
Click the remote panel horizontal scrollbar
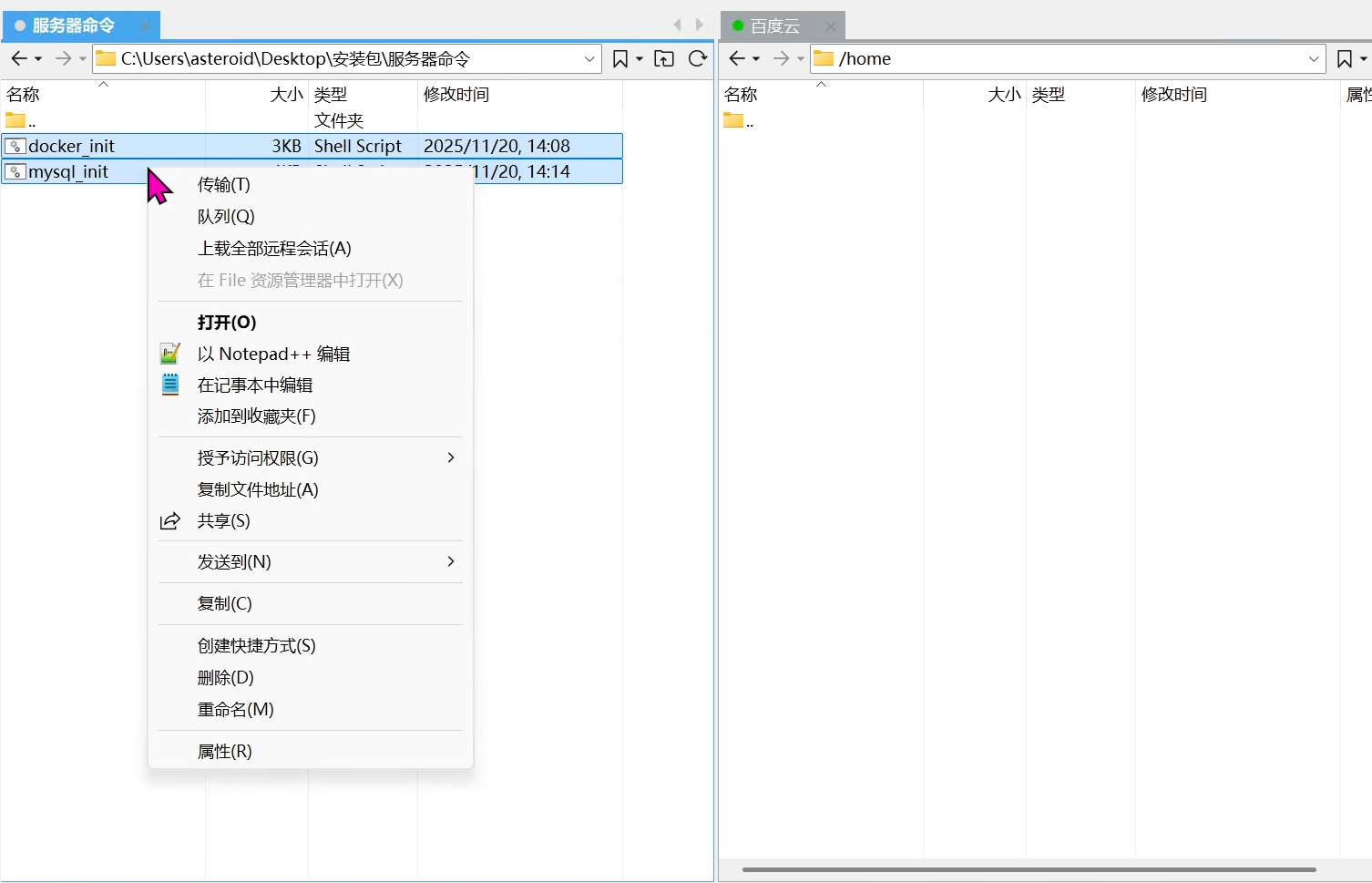1029,869
